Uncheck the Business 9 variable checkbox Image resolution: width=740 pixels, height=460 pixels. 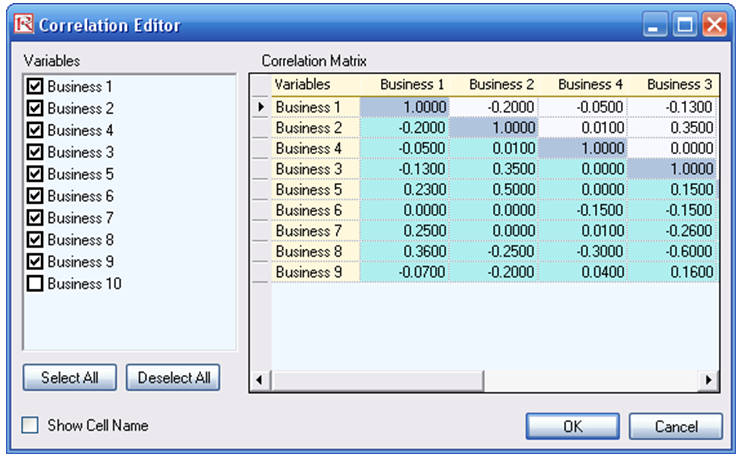point(35,261)
